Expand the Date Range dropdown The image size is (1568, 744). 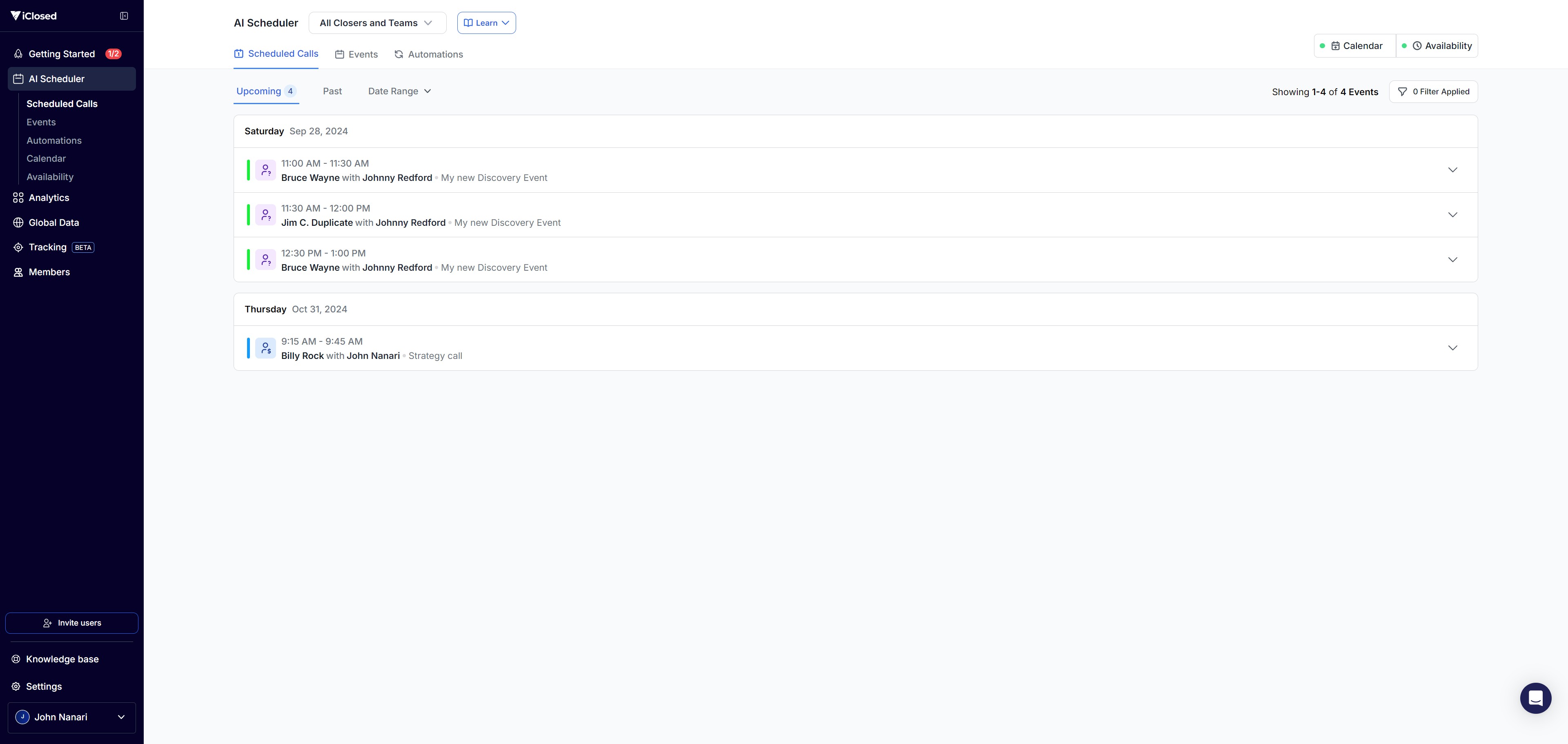pos(399,91)
